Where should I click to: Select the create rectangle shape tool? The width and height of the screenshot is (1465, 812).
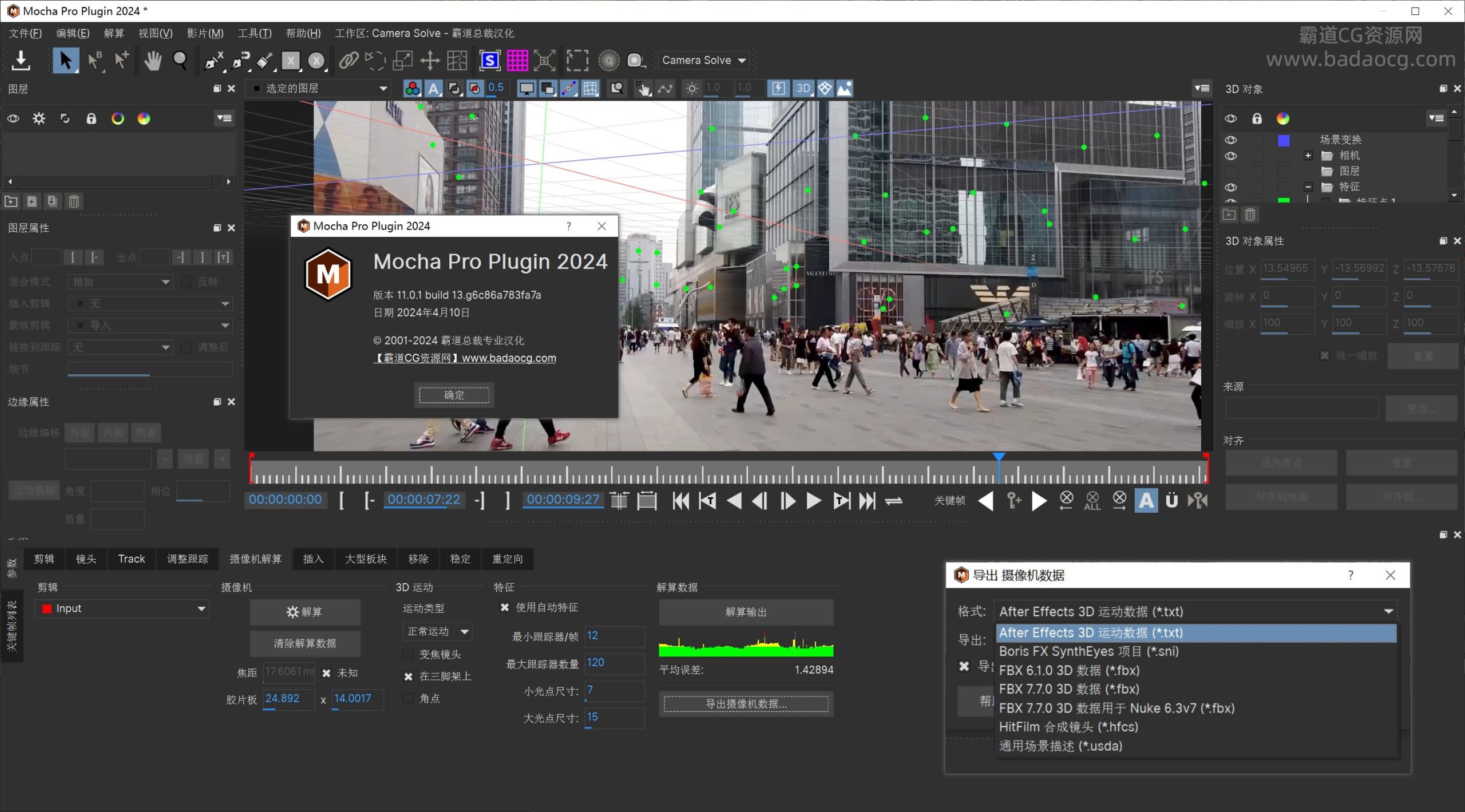[291, 61]
